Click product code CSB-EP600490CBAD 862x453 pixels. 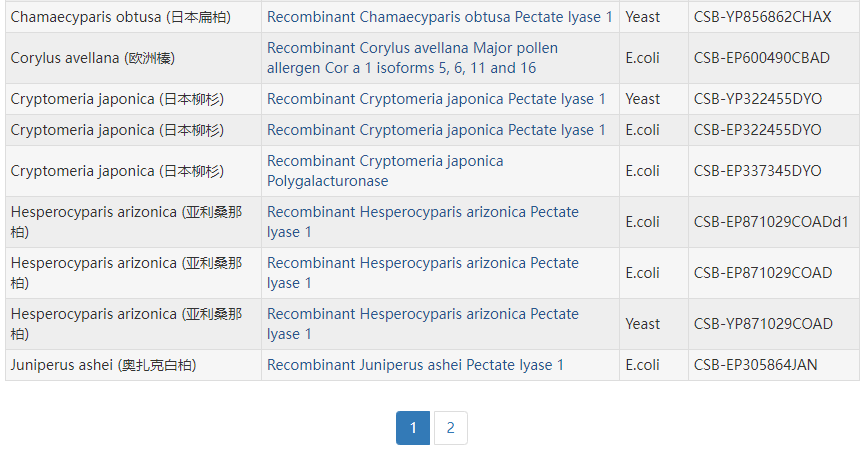pyautogui.click(x=761, y=58)
